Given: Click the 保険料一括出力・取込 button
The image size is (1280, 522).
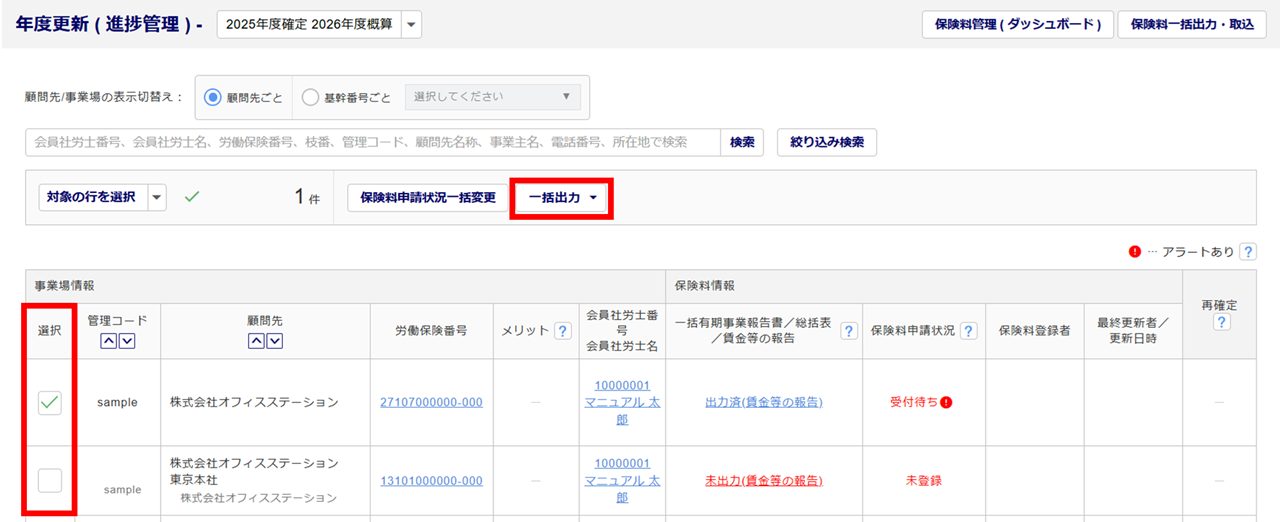Looking at the screenshot, I should point(1191,25).
